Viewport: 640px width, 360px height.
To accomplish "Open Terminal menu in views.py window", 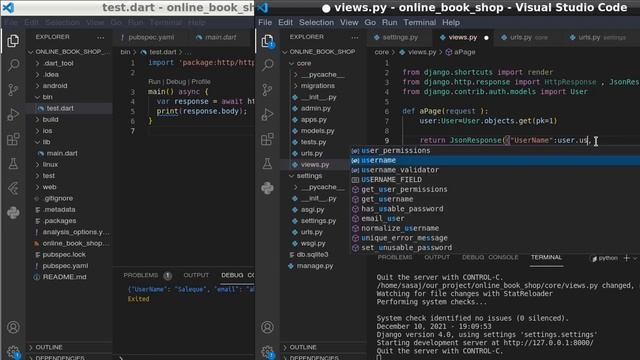I will (x=420, y=22).
